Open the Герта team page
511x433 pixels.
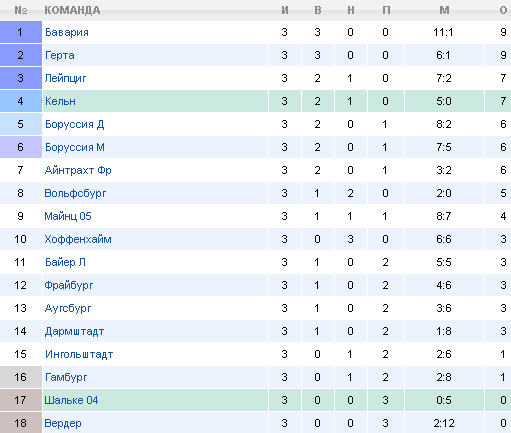[x=60, y=55]
